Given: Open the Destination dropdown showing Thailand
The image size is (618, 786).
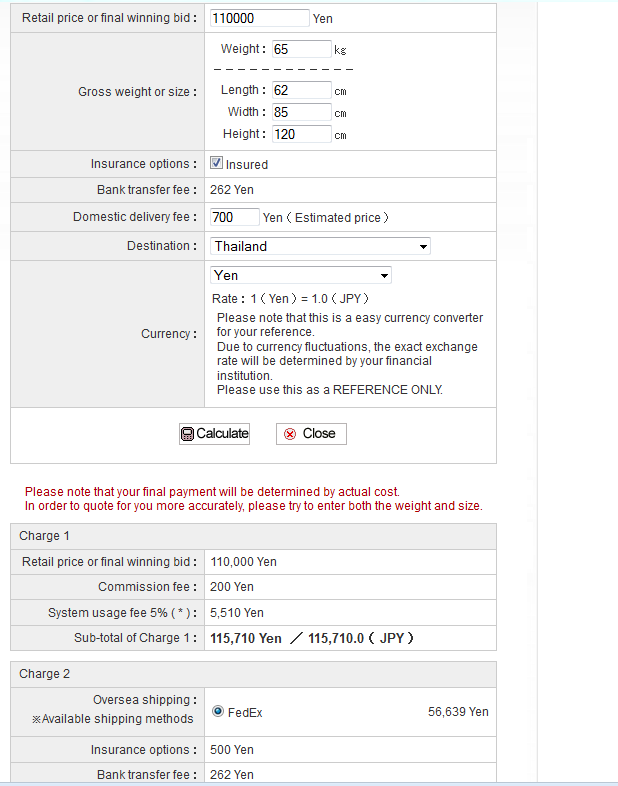Looking at the screenshot, I should point(320,246).
